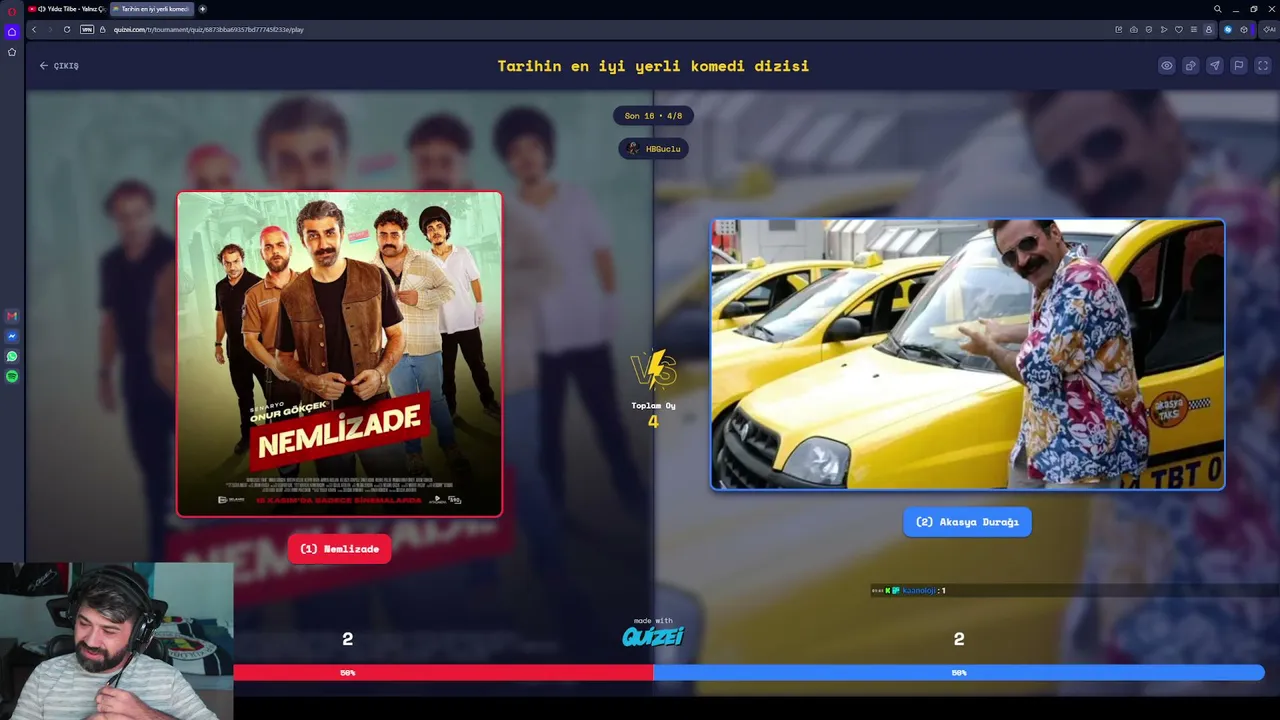Image resolution: width=1280 pixels, height=720 pixels.
Task: Send the quiz with the paper plane icon
Action: point(1214,66)
